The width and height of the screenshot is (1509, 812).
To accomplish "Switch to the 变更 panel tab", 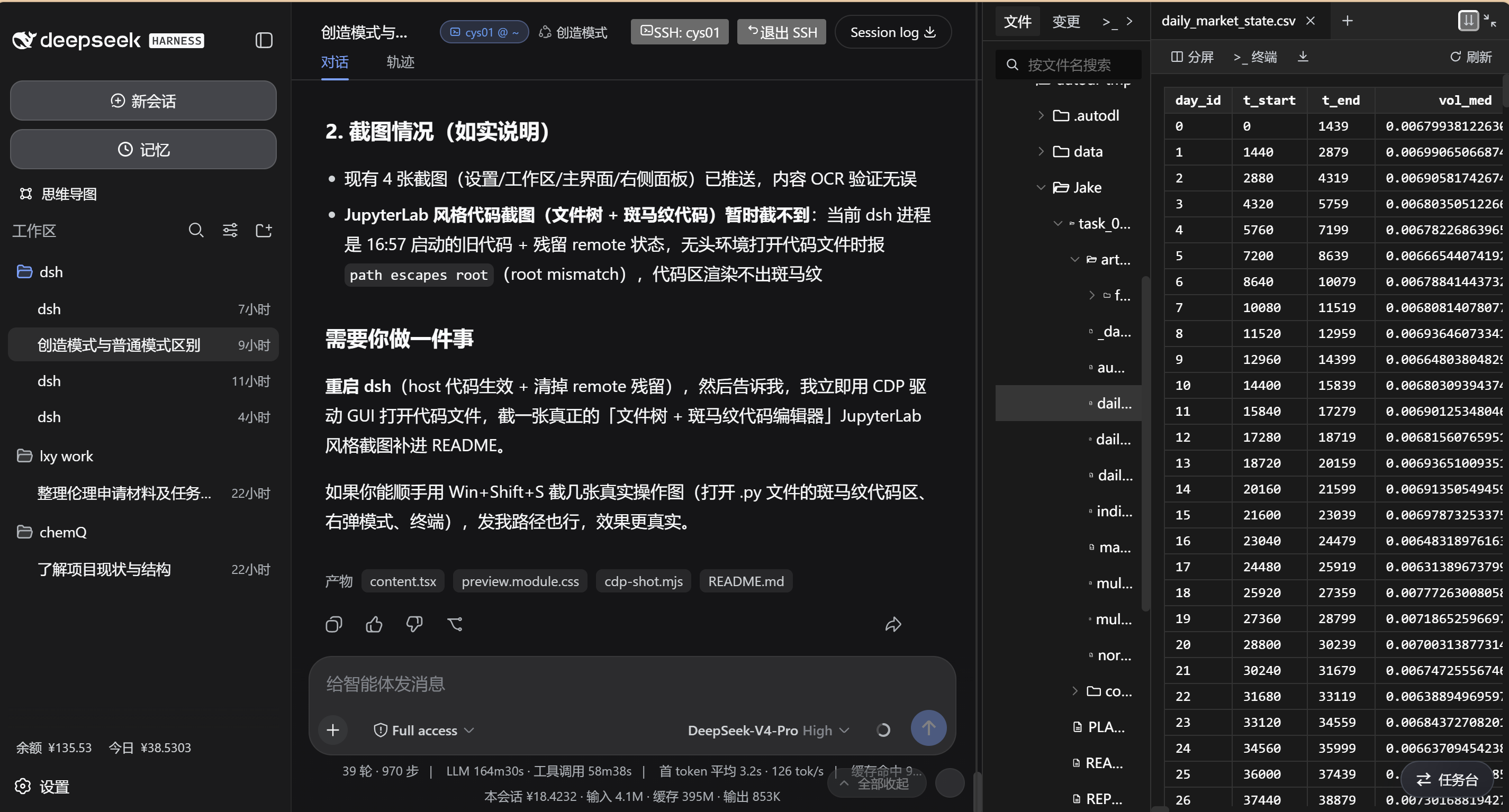I will 1066,22.
